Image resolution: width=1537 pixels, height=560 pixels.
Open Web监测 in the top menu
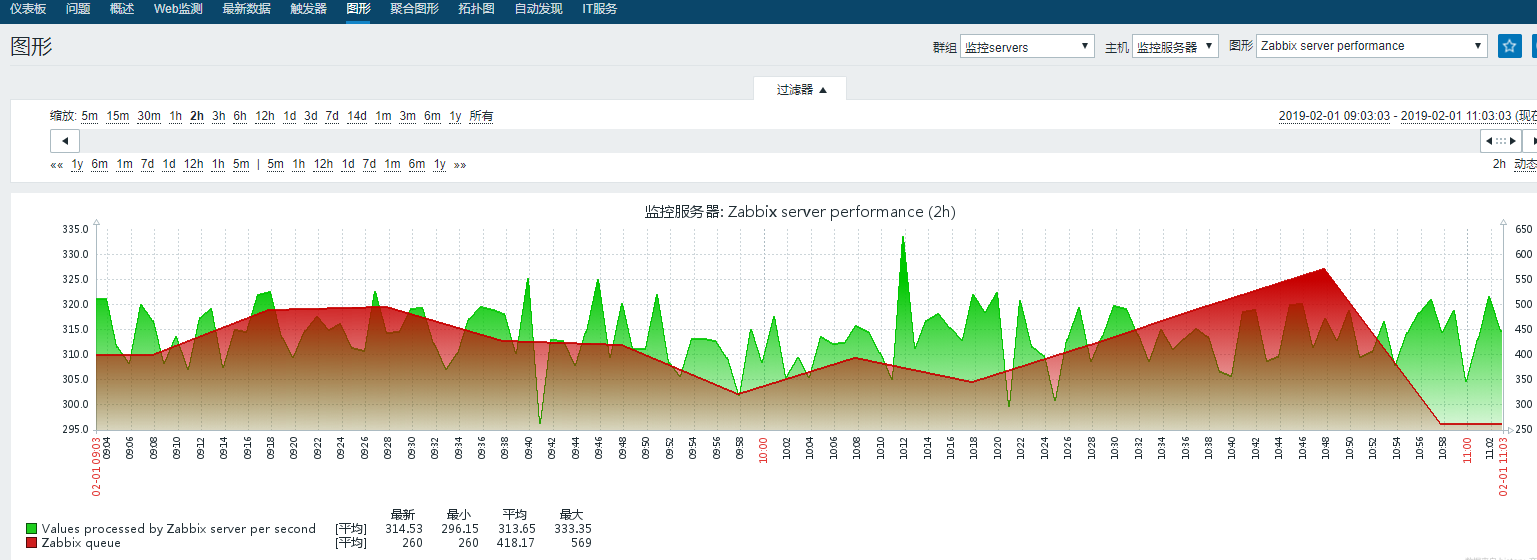point(178,9)
